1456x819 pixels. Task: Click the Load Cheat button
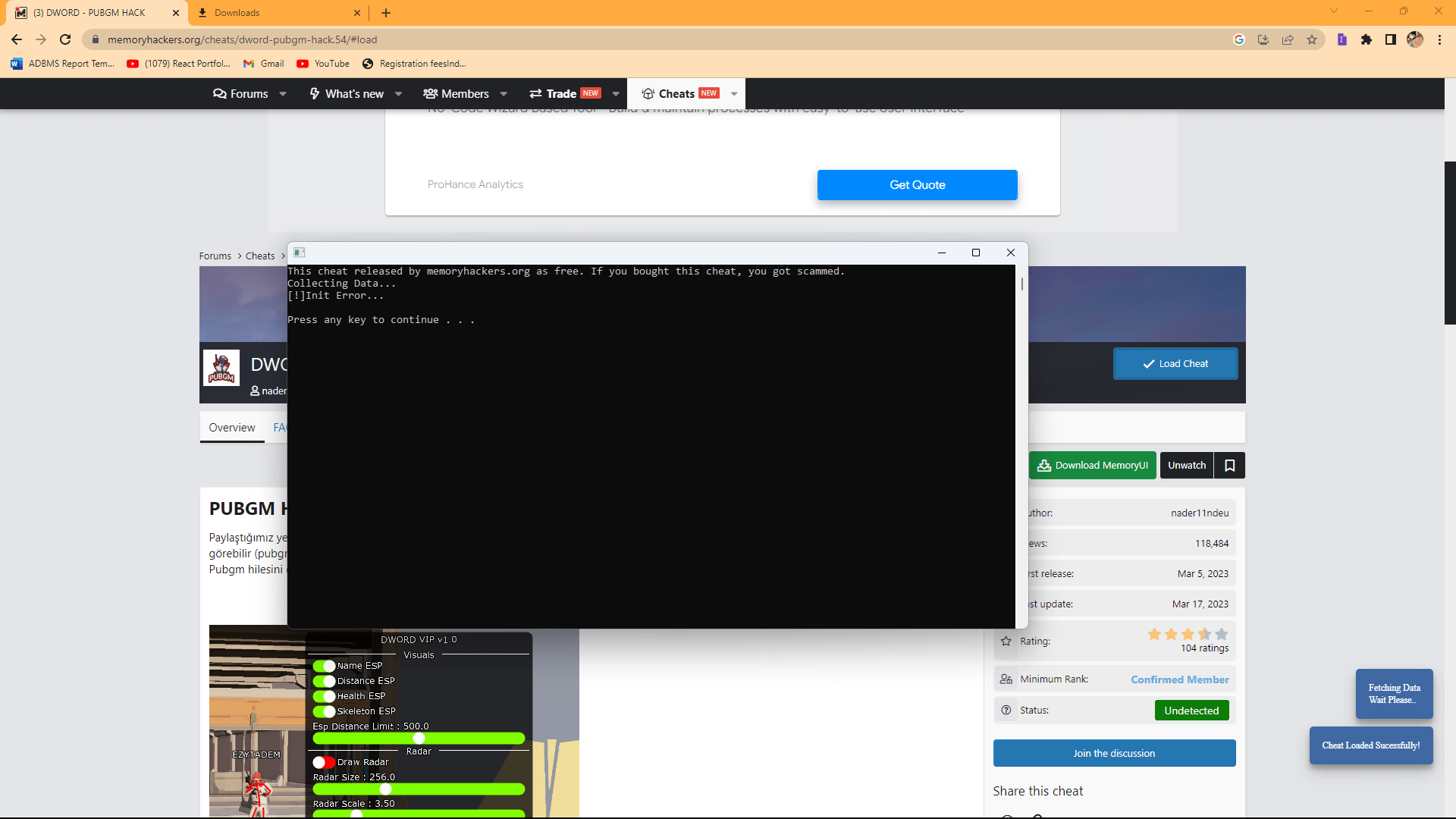tap(1175, 364)
